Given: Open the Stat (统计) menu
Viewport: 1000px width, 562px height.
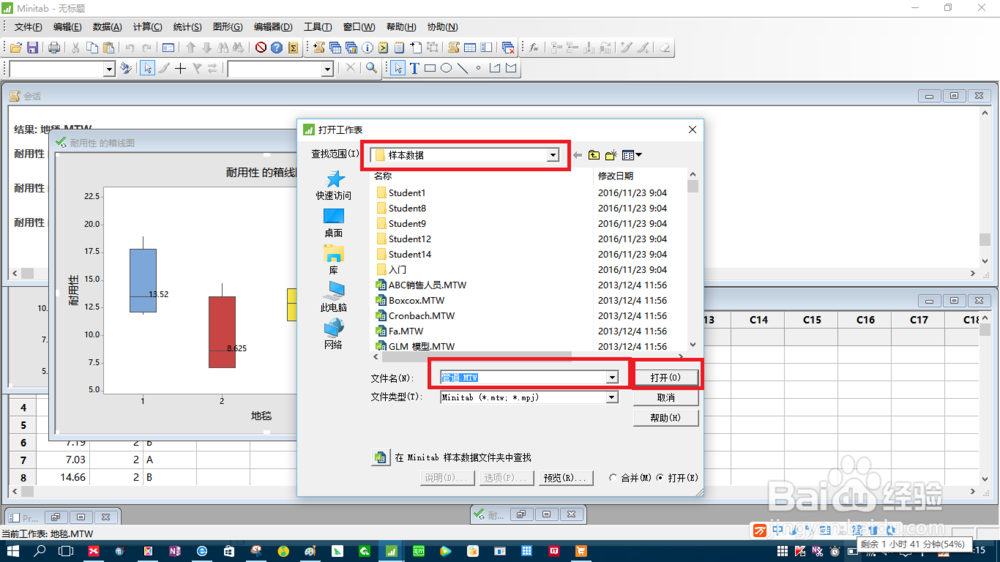Looking at the screenshot, I should (188, 27).
